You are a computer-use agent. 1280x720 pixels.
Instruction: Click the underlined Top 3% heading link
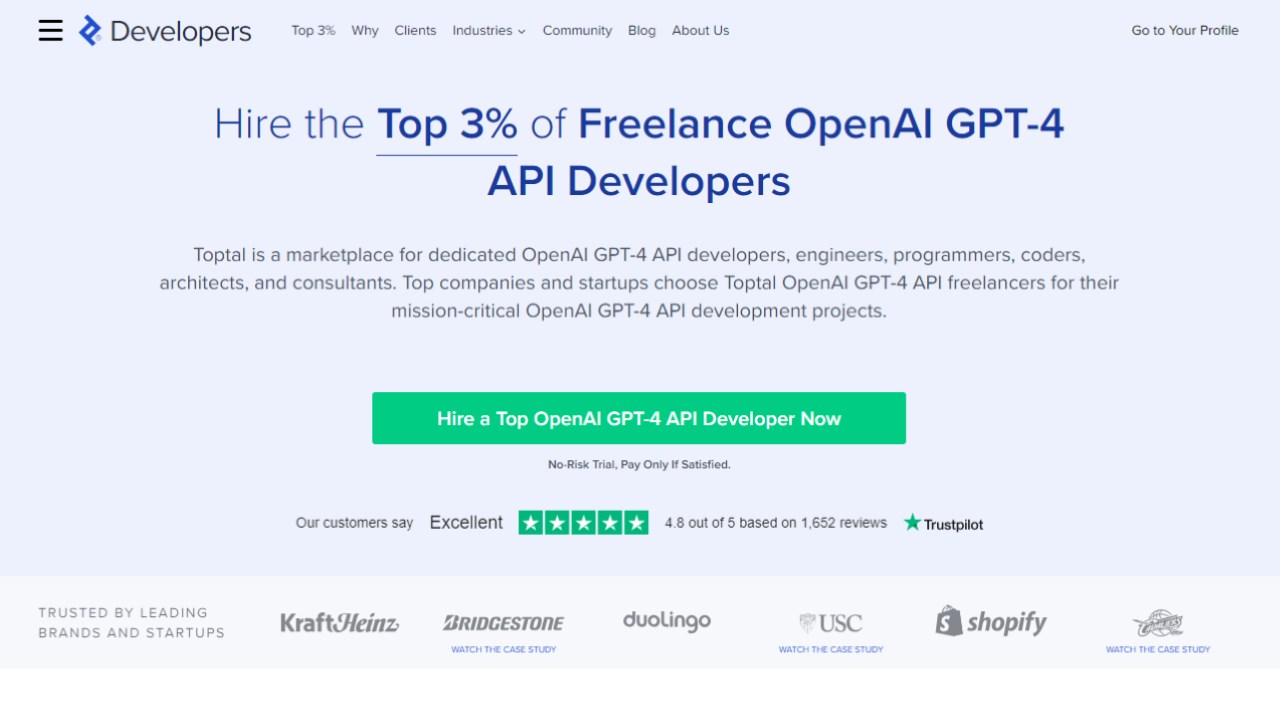pos(447,125)
